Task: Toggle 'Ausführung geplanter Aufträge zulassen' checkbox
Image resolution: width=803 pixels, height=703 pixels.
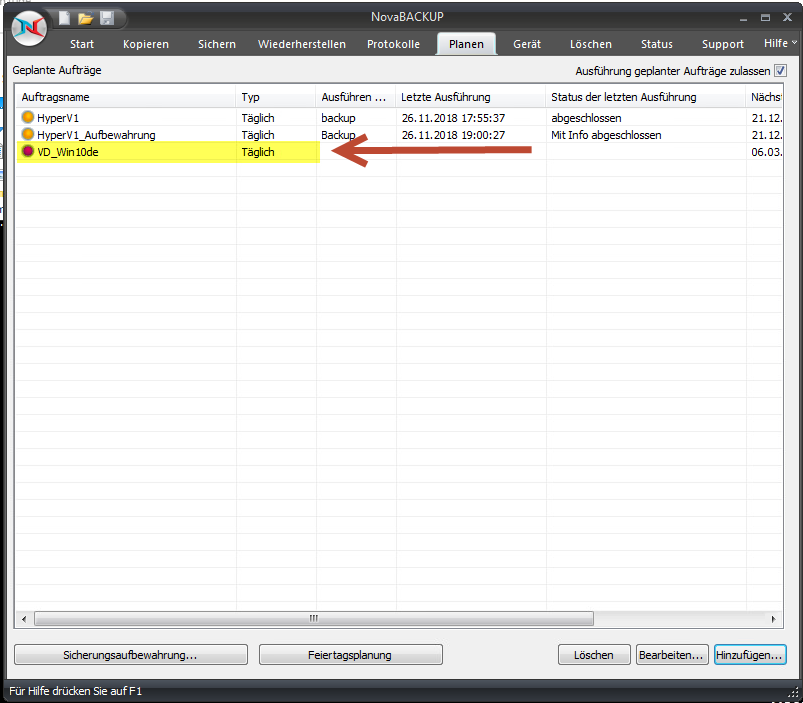Action: point(780,71)
